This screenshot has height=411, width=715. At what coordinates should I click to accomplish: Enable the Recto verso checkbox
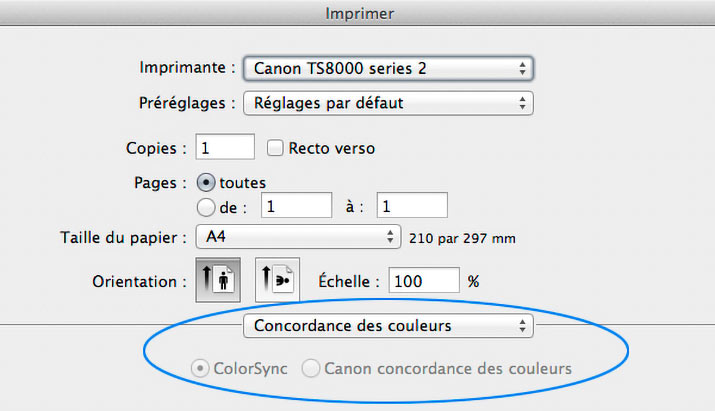(275, 148)
